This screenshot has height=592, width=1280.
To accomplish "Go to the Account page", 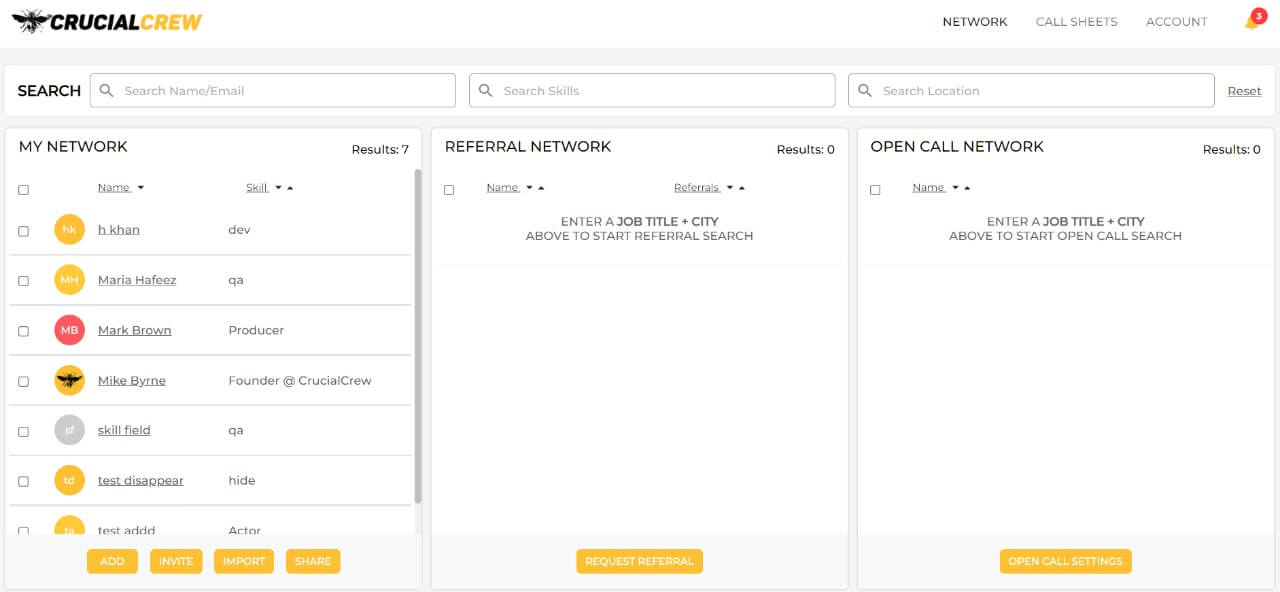I will click(1176, 22).
